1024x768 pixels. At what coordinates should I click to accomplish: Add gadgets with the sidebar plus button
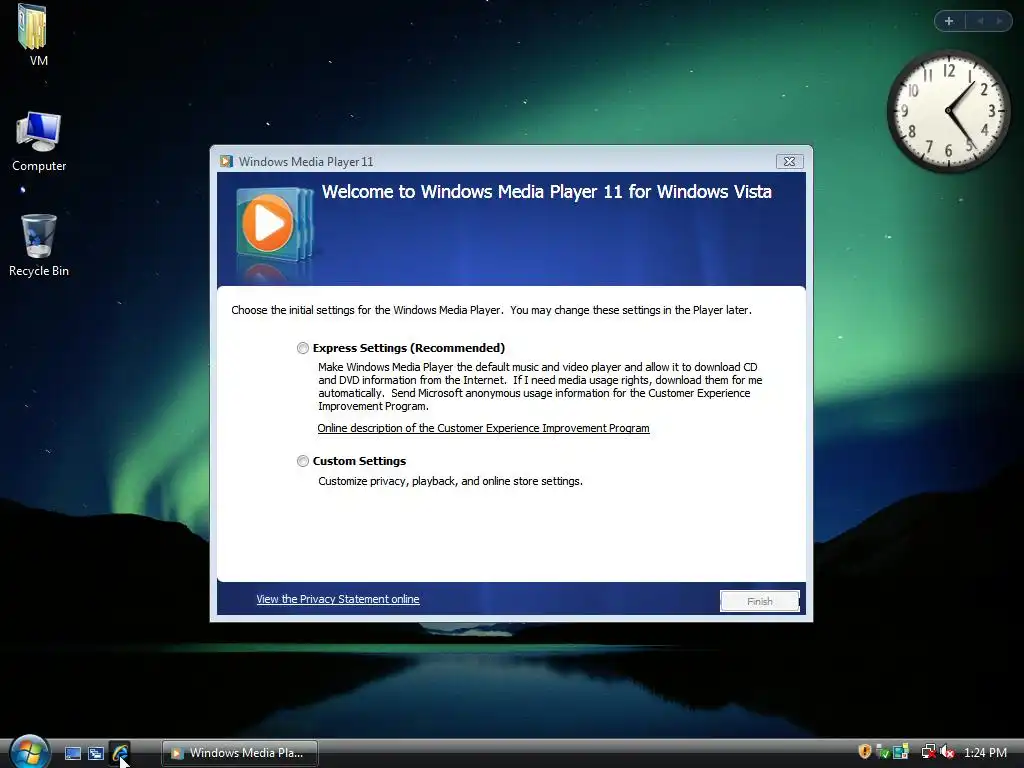949,21
